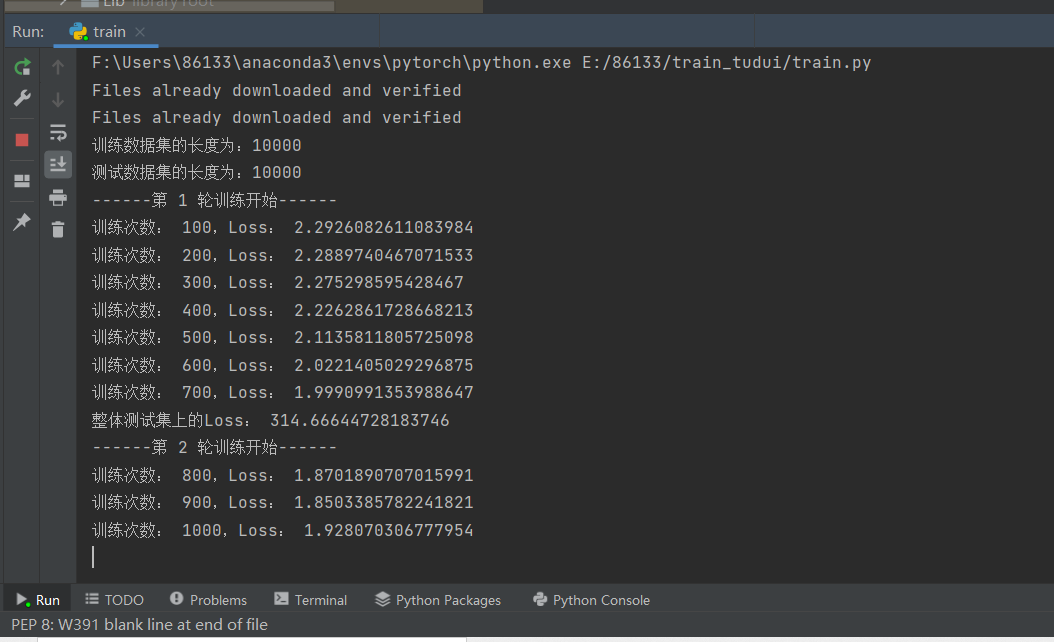Image resolution: width=1054 pixels, height=642 pixels.
Task: Click the training count 600 loss line
Action: coord(282,365)
